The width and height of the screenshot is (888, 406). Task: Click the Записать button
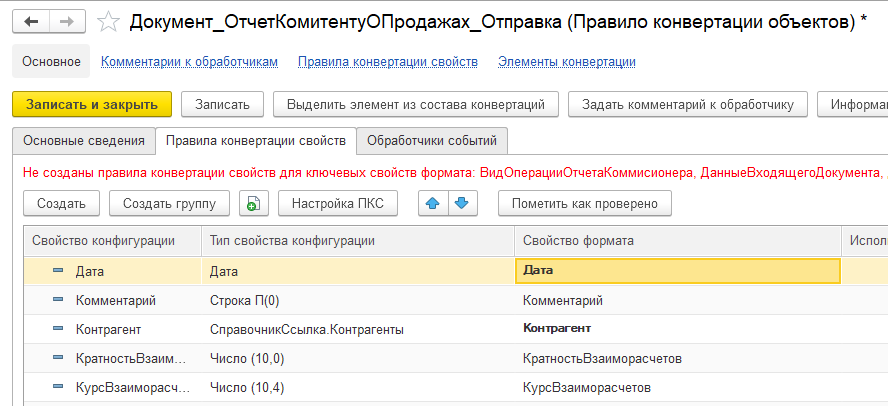[223, 104]
